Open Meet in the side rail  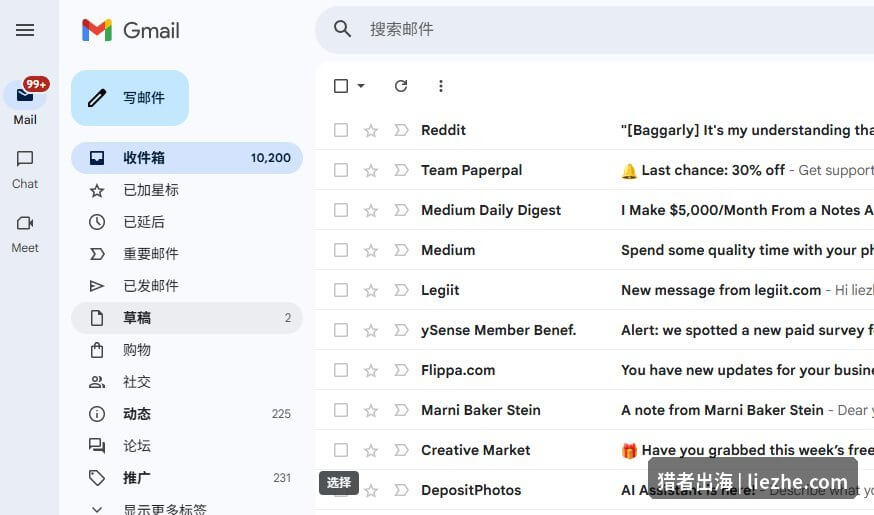coord(25,234)
